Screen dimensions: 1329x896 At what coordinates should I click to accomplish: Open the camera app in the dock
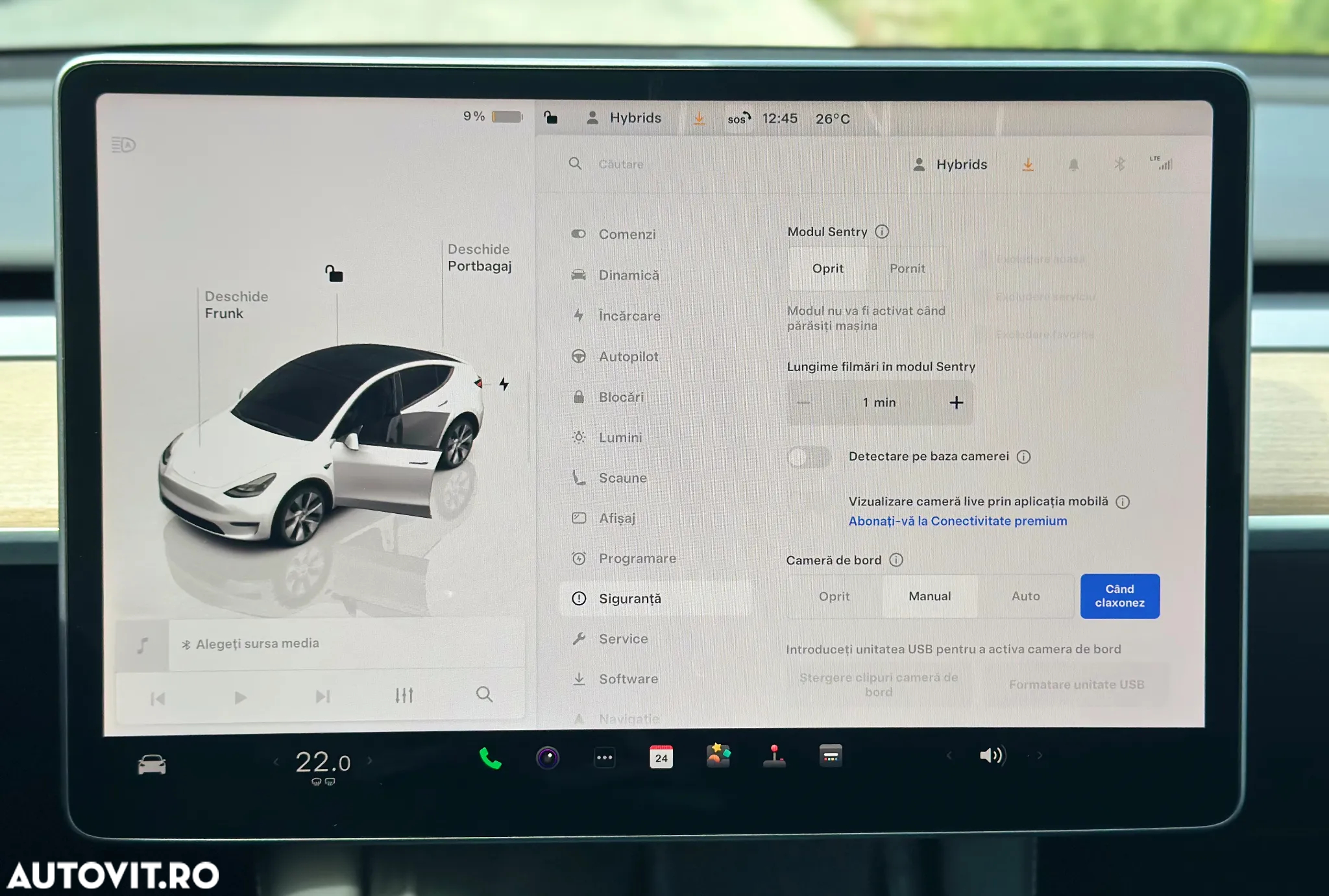[x=548, y=758]
